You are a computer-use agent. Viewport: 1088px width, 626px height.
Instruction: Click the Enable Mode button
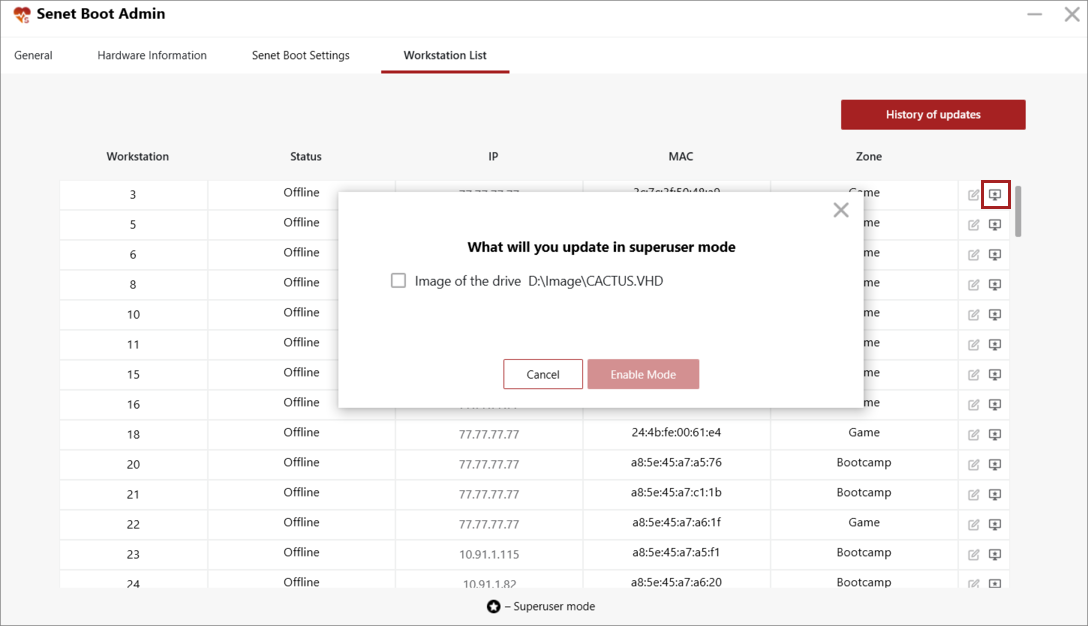(x=643, y=374)
